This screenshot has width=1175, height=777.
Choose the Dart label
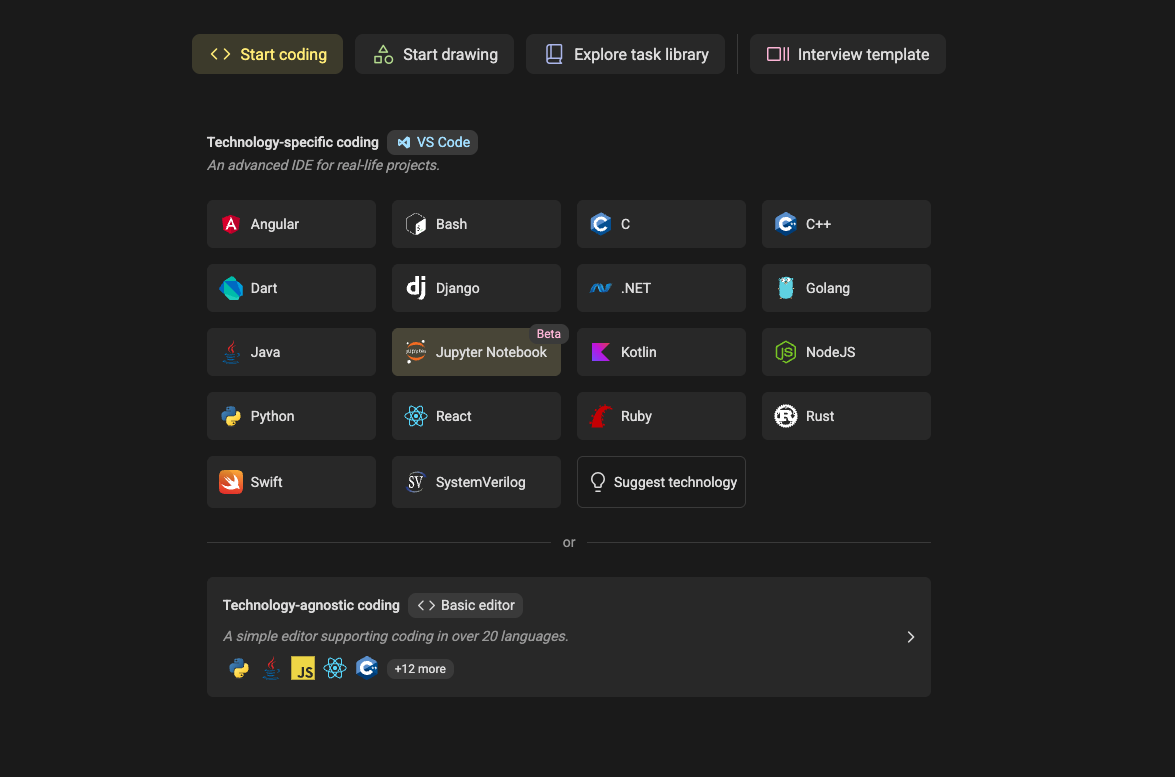264,288
